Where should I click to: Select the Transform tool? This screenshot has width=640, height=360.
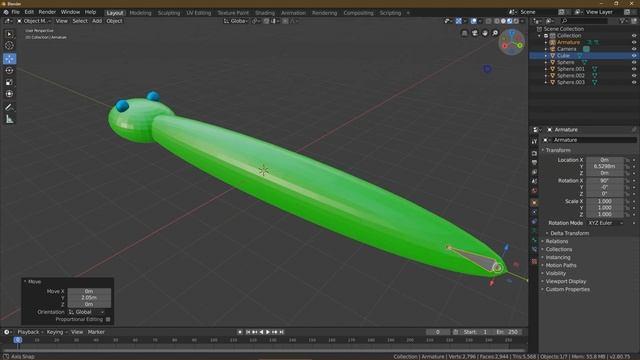coord(9,94)
